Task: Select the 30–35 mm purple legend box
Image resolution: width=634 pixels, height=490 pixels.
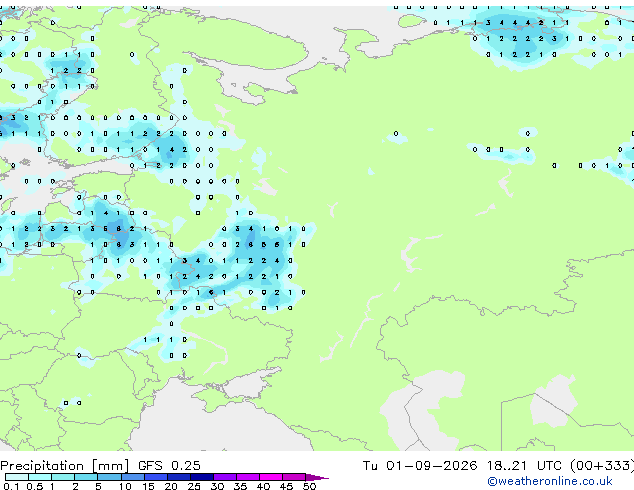Action: [224, 477]
